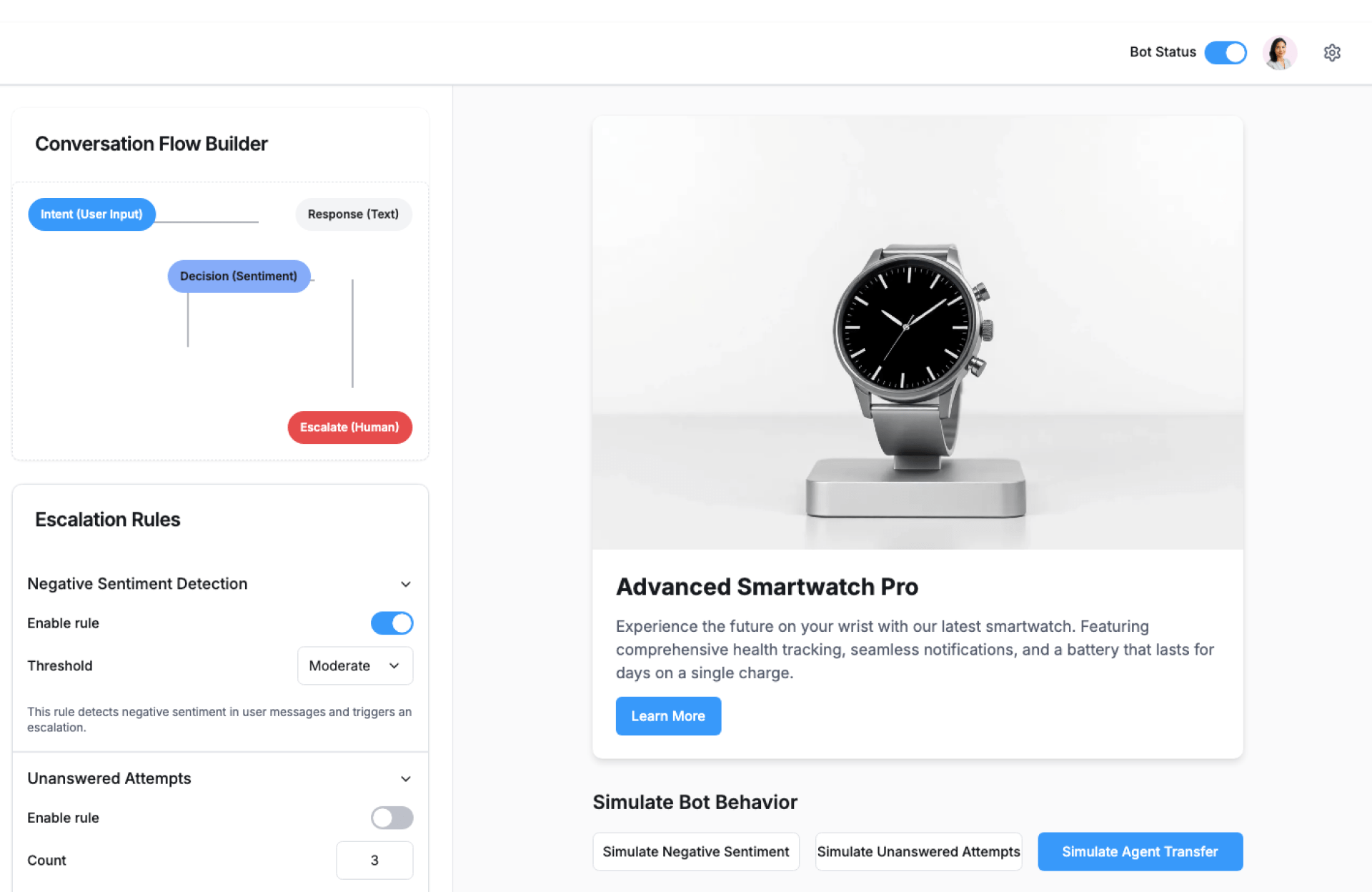
Task: Select the Decision (Sentiment) node
Action: (239, 277)
